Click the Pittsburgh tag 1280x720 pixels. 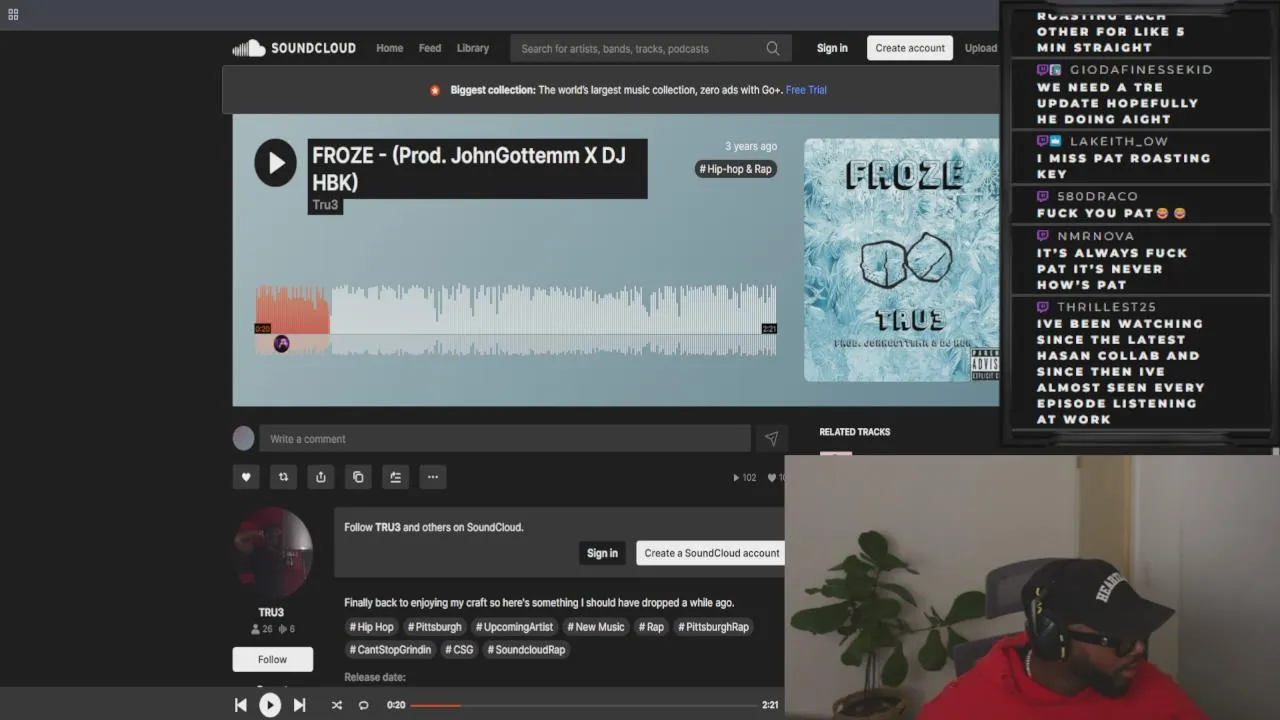pyautogui.click(x=434, y=627)
